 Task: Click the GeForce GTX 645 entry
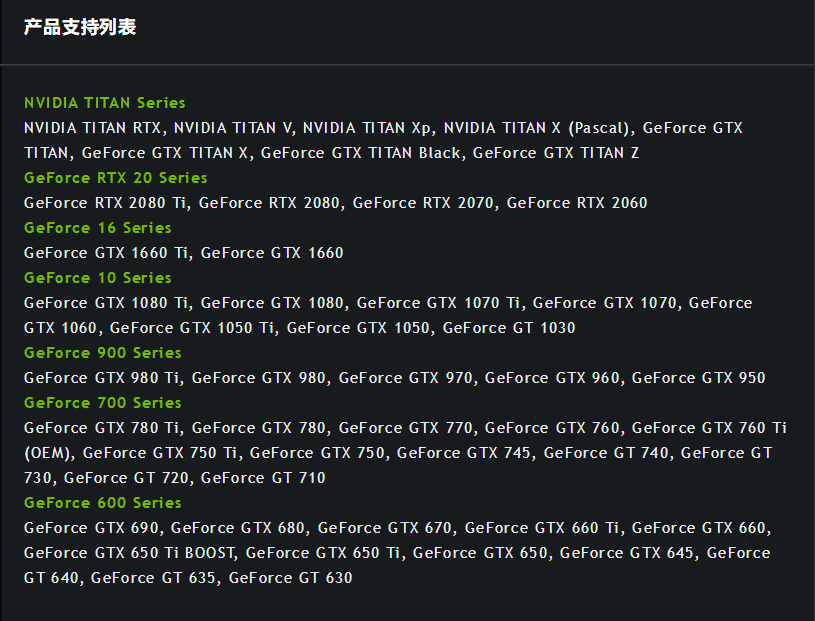pos(626,552)
